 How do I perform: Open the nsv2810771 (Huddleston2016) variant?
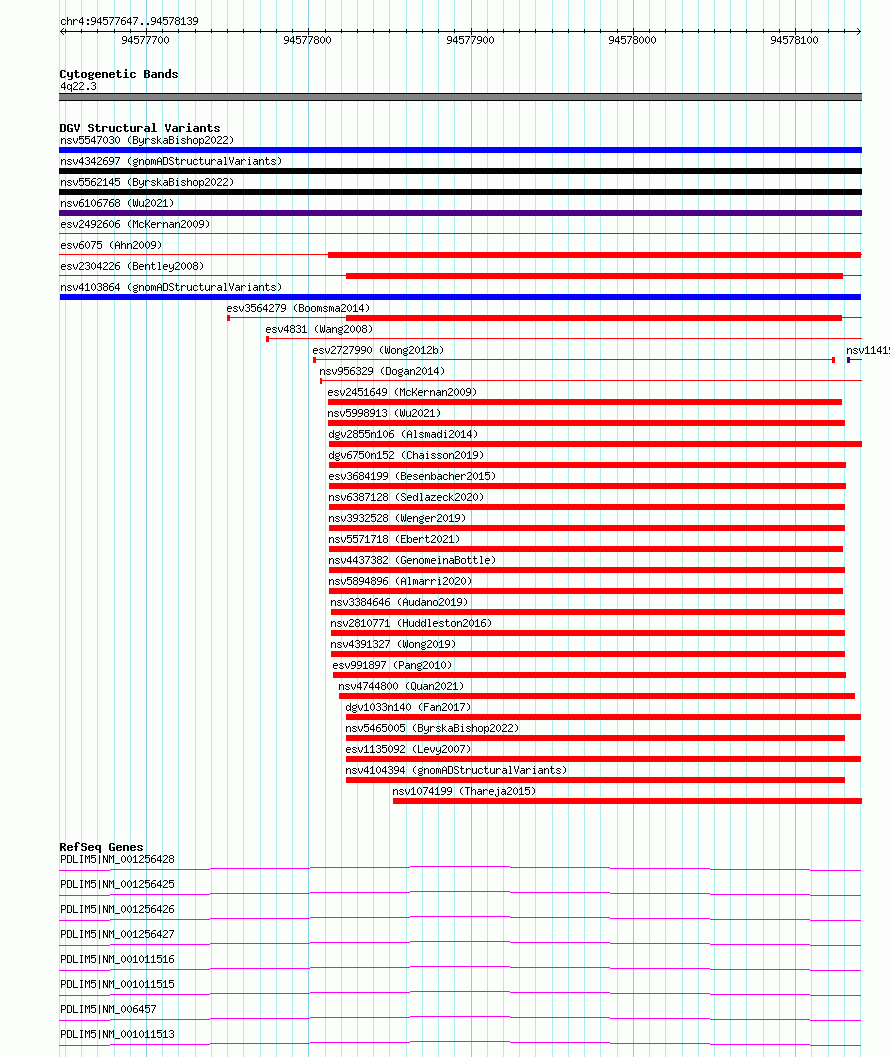pyautogui.click(x=411, y=623)
